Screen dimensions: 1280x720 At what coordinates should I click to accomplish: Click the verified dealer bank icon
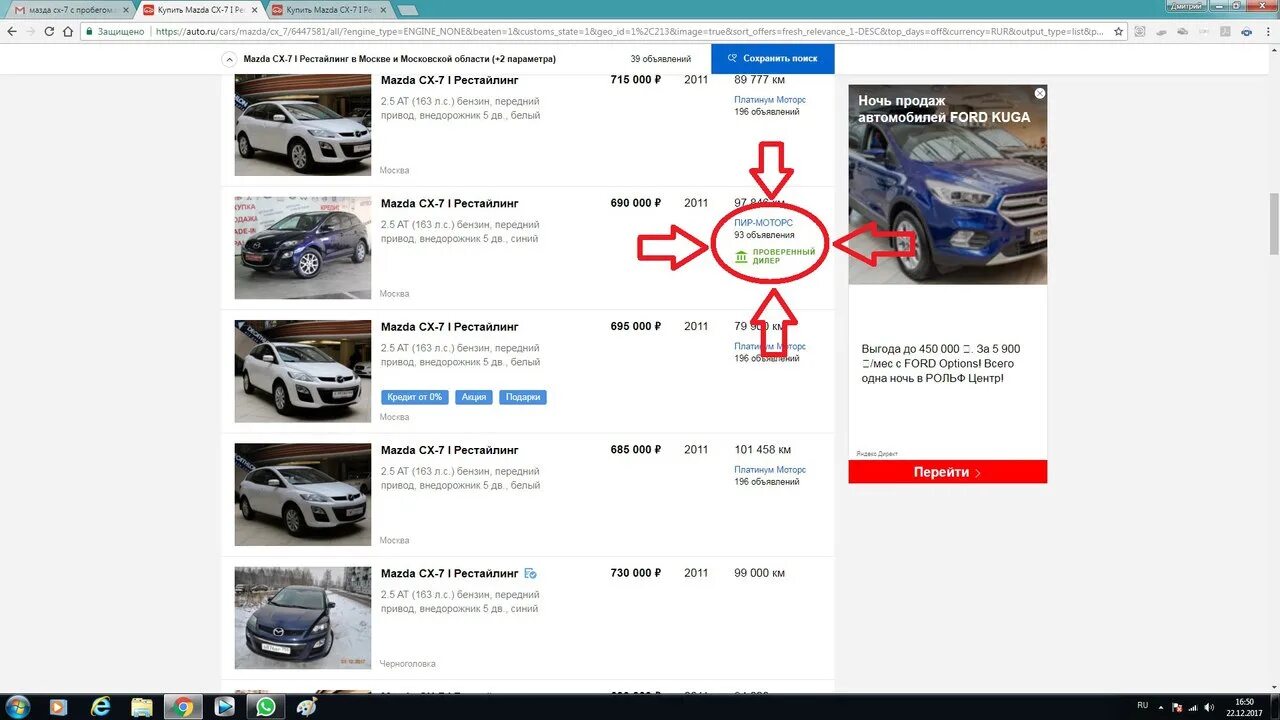(x=741, y=257)
